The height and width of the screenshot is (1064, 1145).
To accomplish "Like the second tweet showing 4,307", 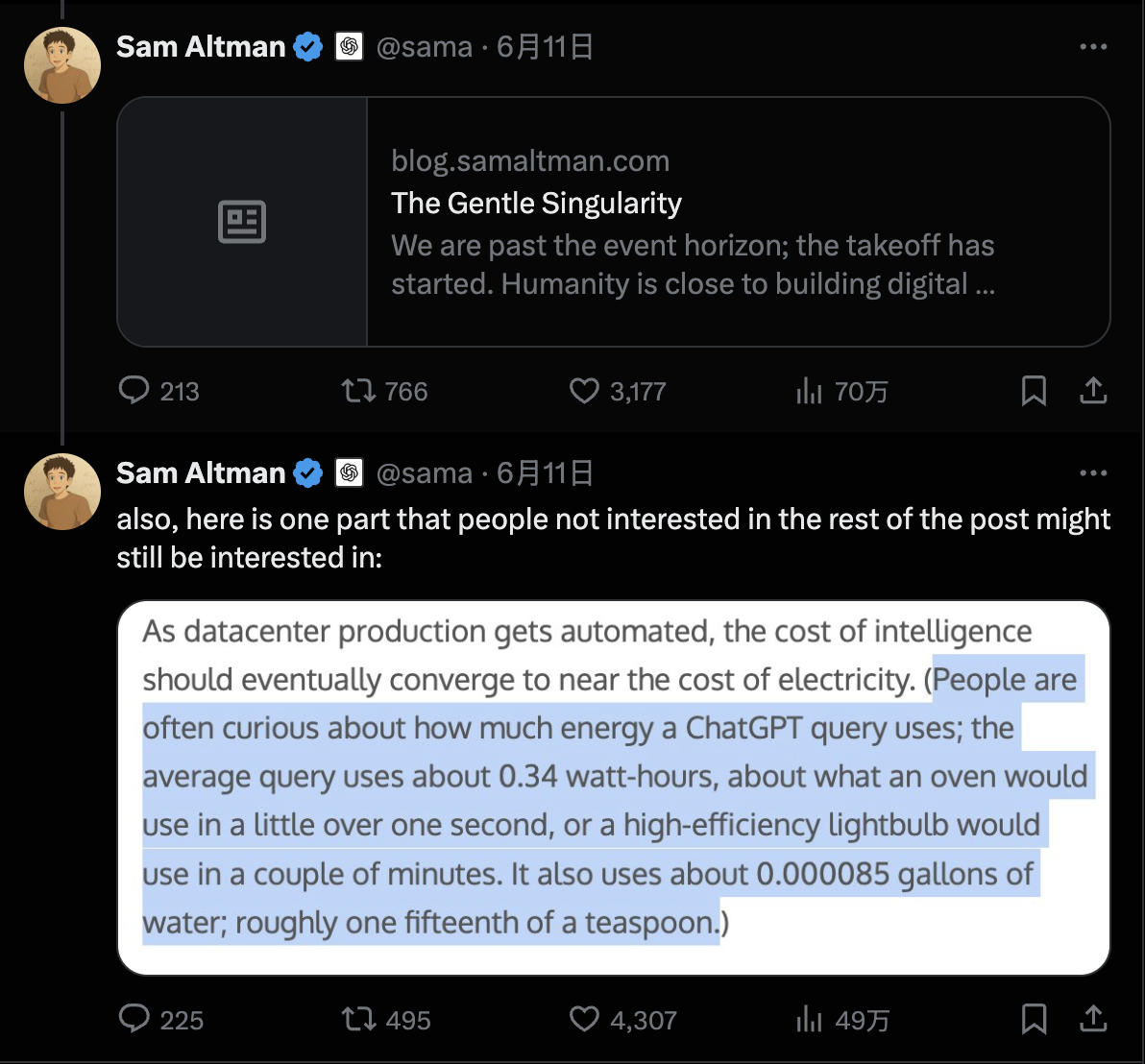I will [x=583, y=1020].
